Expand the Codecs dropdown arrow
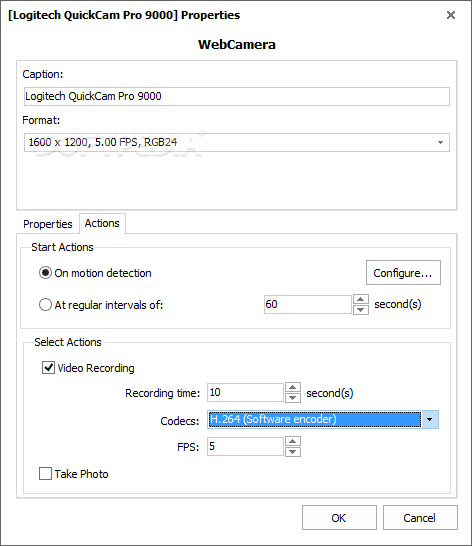This screenshot has width=472, height=546. click(430, 420)
